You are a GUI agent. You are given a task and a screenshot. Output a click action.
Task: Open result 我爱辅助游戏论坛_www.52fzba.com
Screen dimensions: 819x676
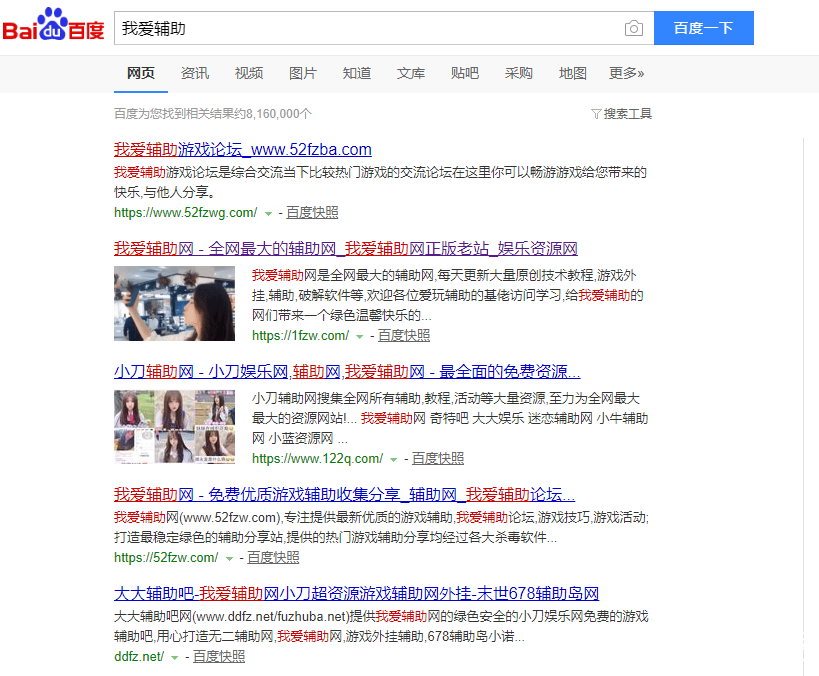243,150
